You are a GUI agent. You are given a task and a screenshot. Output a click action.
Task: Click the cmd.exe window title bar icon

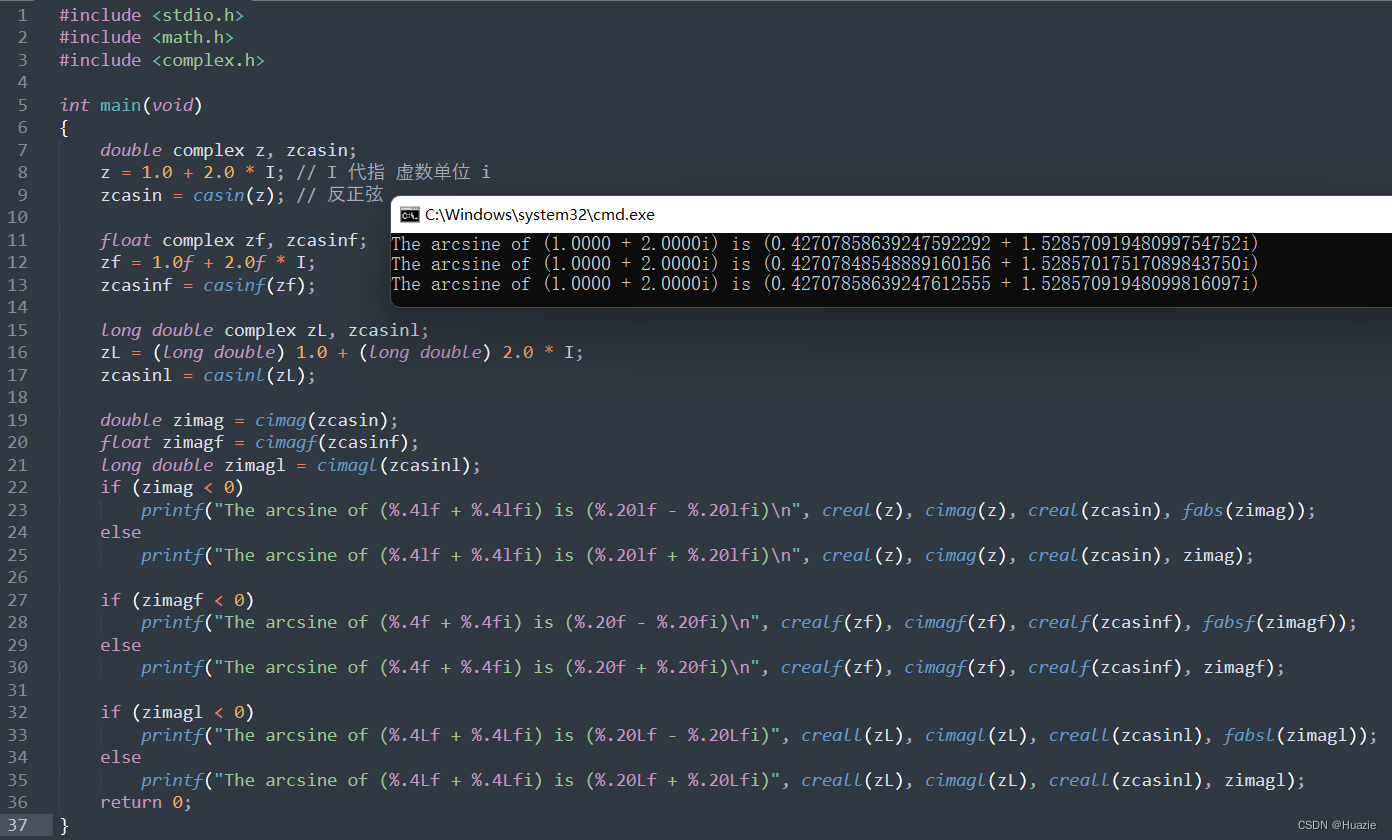pos(409,214)
